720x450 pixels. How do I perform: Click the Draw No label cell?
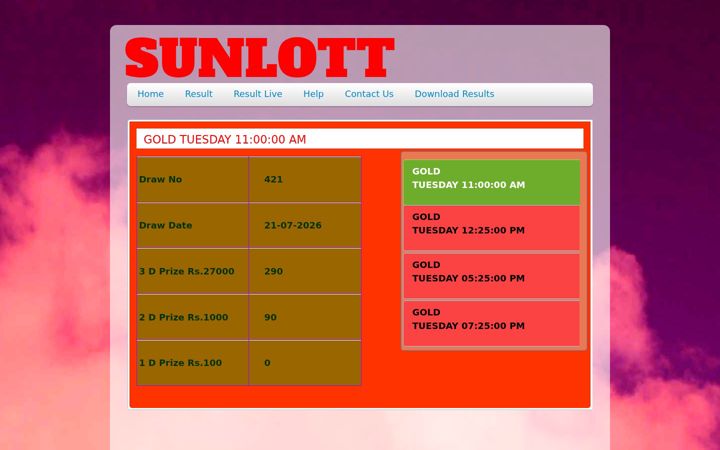[x=193, y=180]
